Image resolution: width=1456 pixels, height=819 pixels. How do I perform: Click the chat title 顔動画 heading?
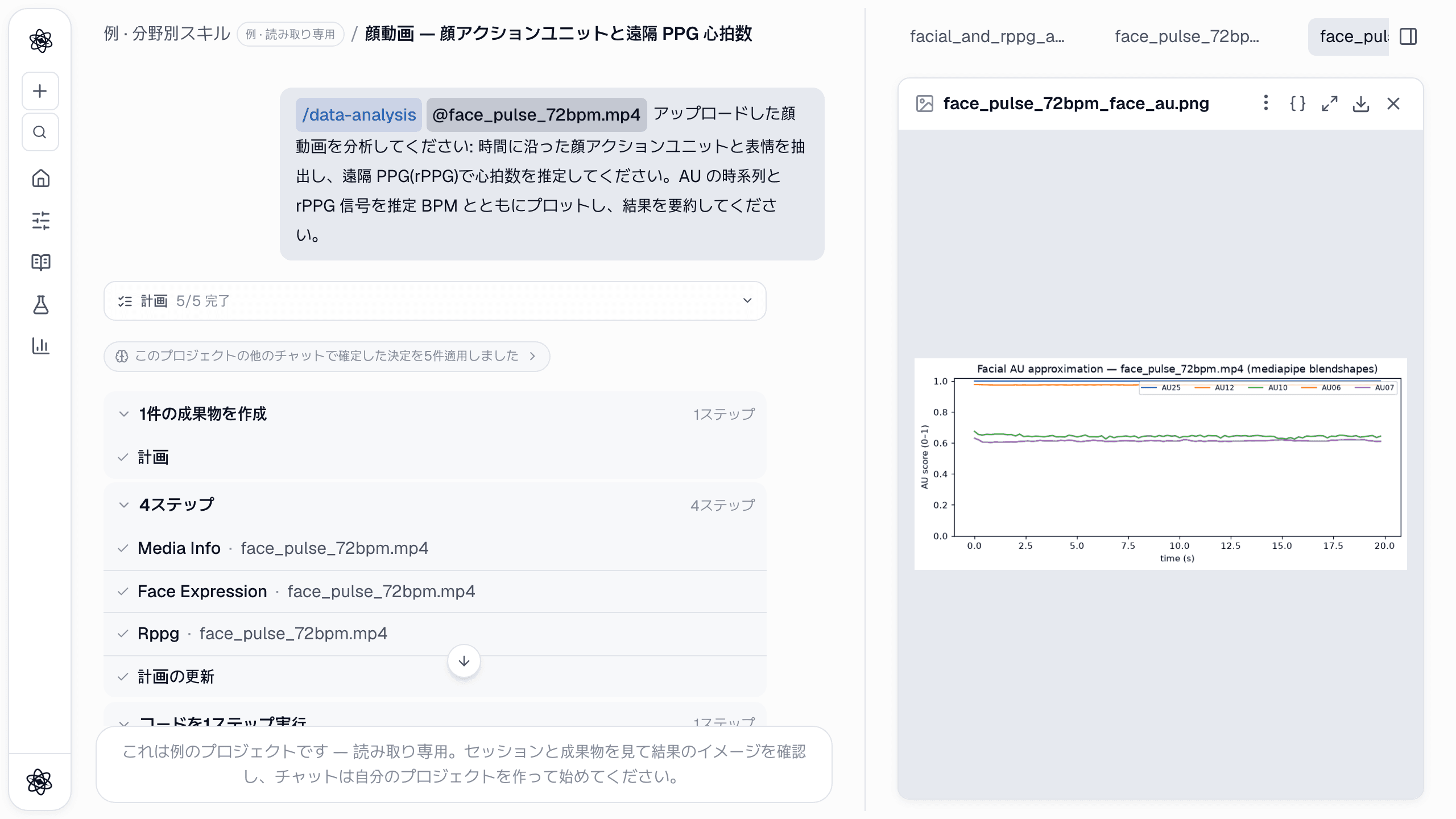(559, 34)
